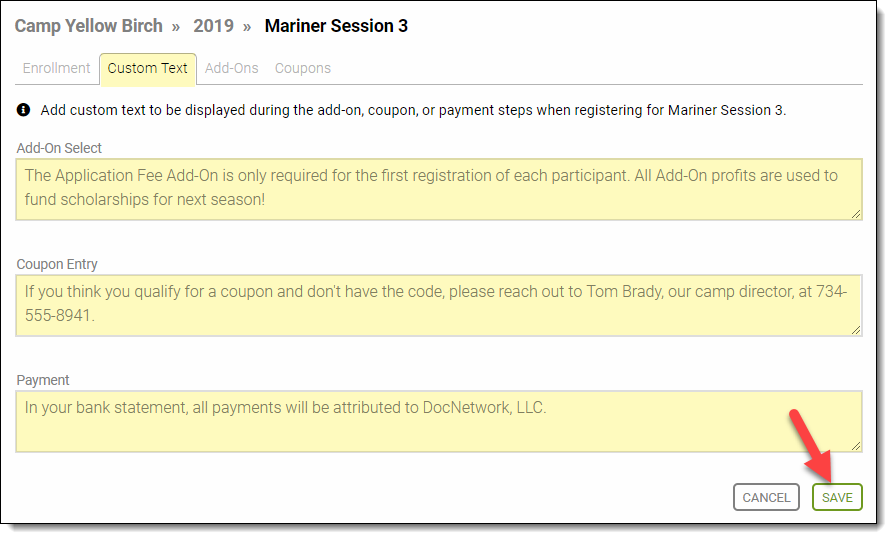The image size is (892, 539).
Task: Click the Add-On Select field label
Action: (x=59, y=148)
